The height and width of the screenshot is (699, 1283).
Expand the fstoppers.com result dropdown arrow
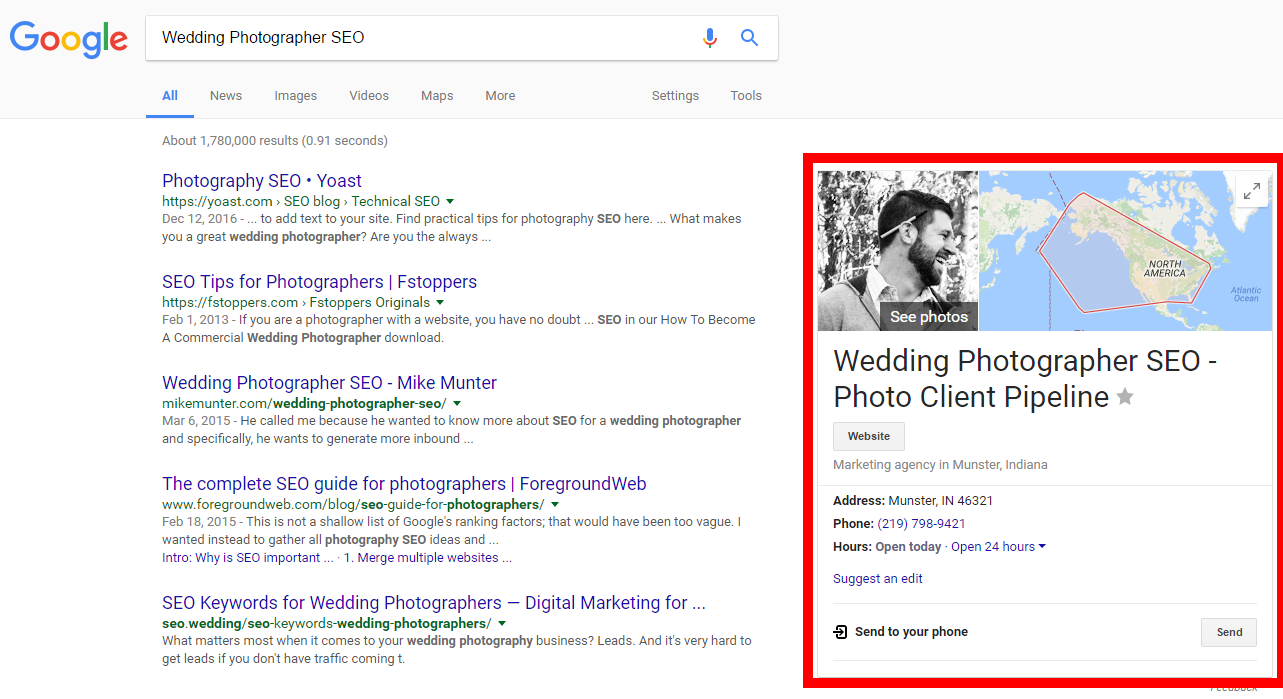440,303
